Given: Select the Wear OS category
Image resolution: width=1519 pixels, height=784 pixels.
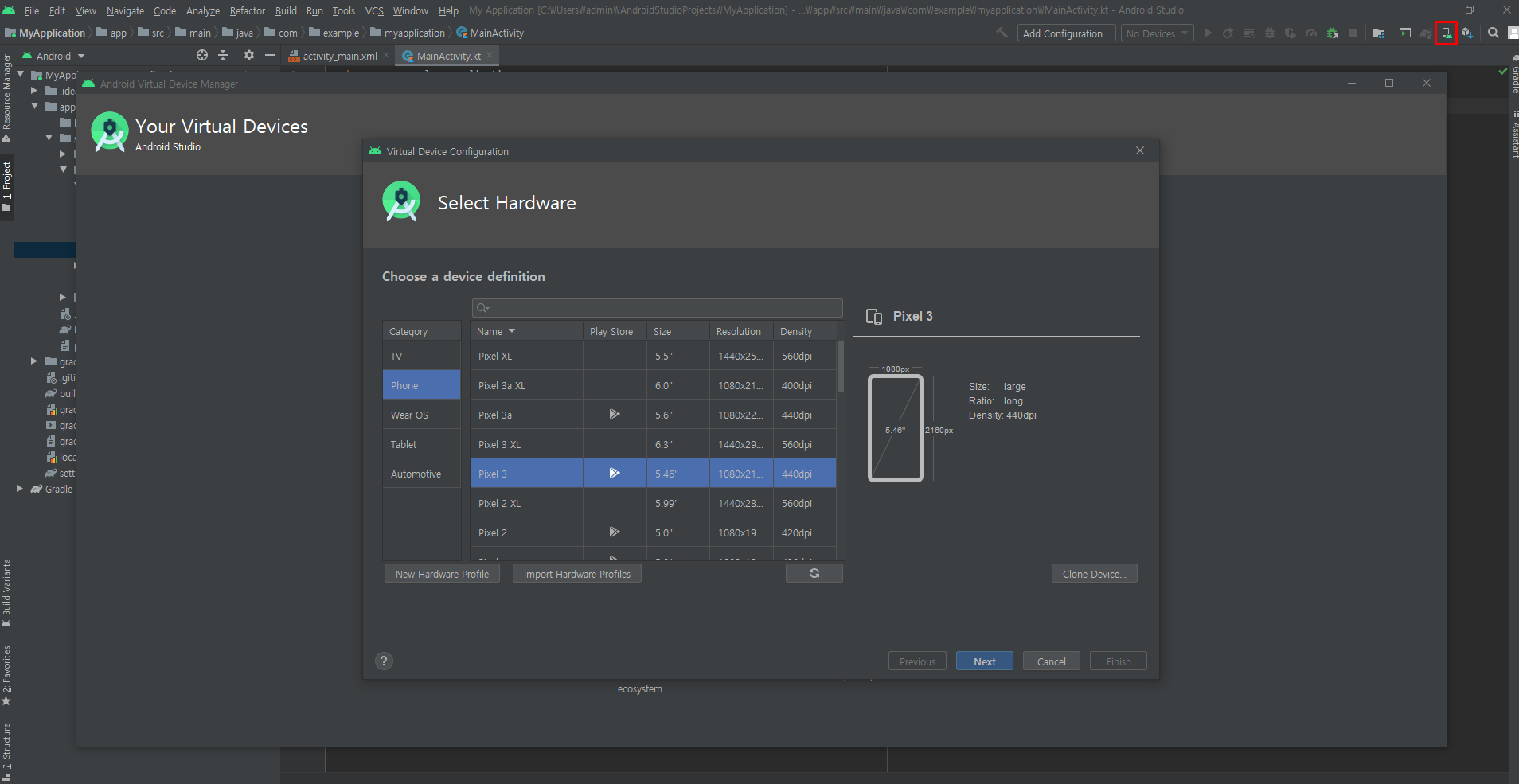Looking at the screenshot, I should (422, 415).
